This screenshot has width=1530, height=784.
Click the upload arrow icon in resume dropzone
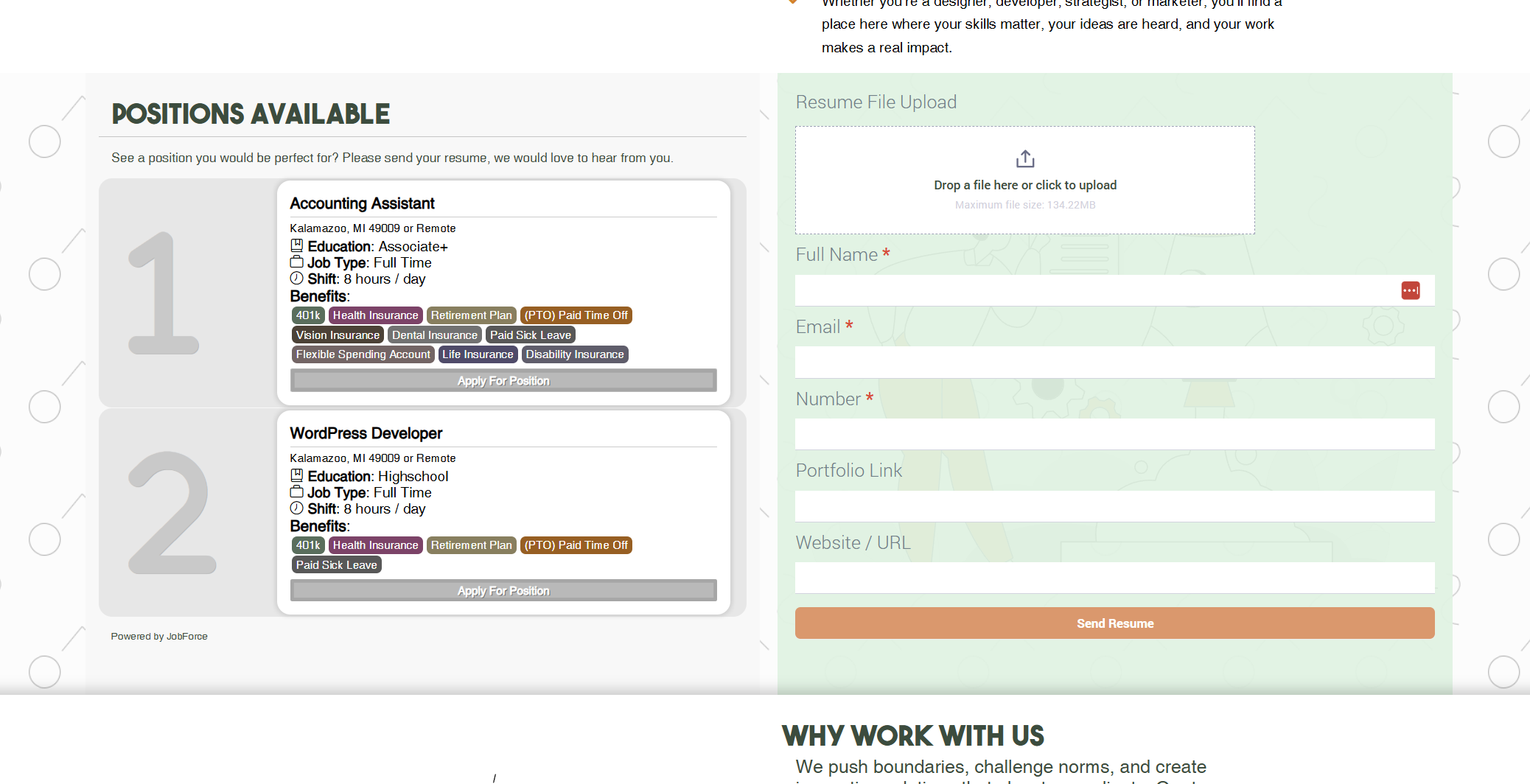[x=1025, y=159]
